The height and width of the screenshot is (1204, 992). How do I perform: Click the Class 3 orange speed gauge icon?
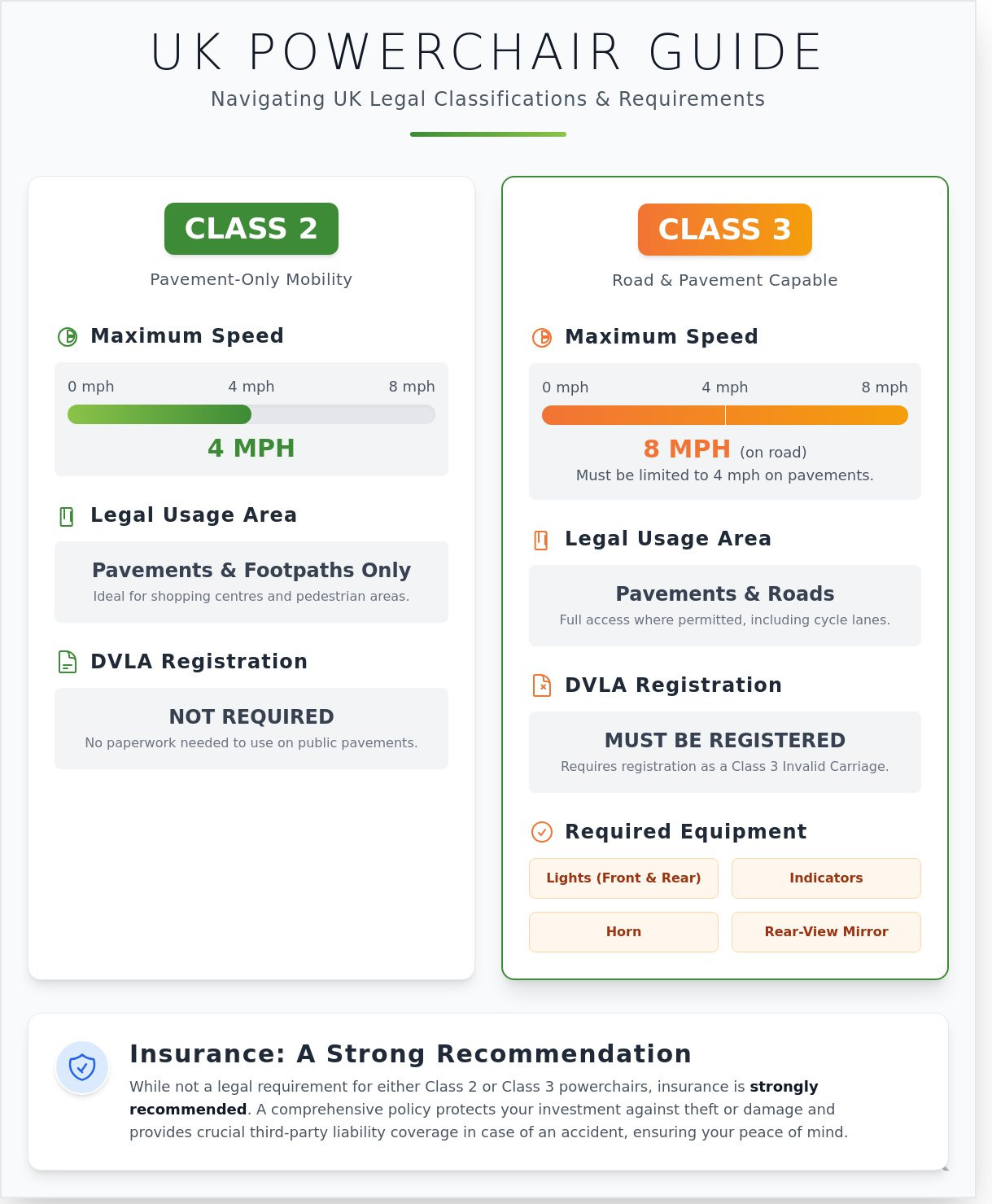(x=542, y=337)
